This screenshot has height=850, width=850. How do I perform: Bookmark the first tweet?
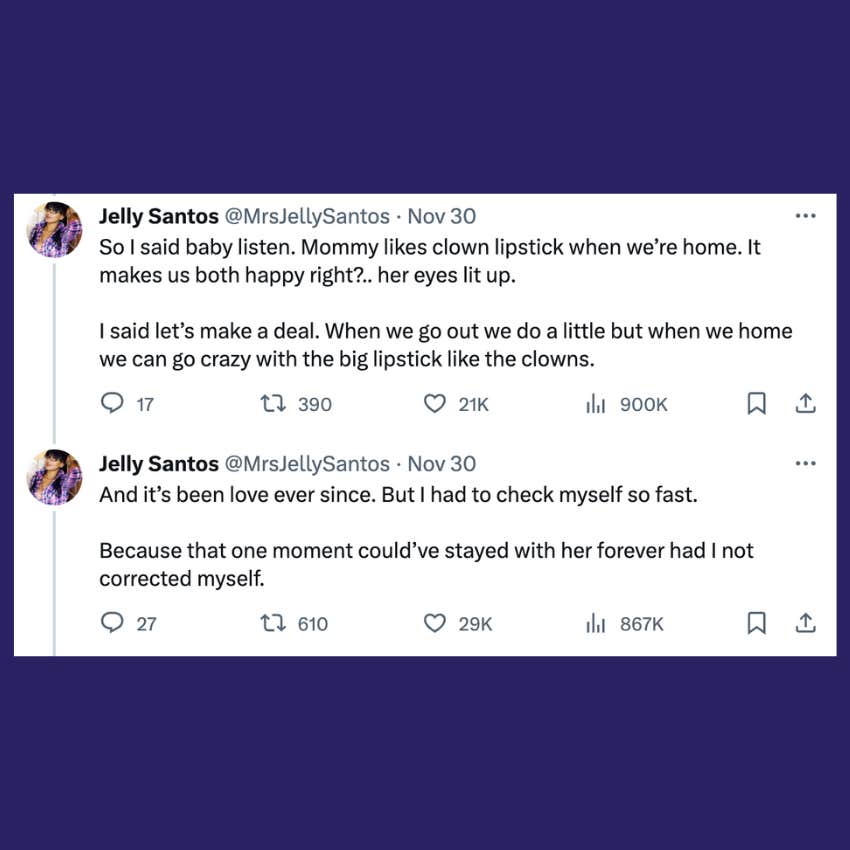(756, 403)
